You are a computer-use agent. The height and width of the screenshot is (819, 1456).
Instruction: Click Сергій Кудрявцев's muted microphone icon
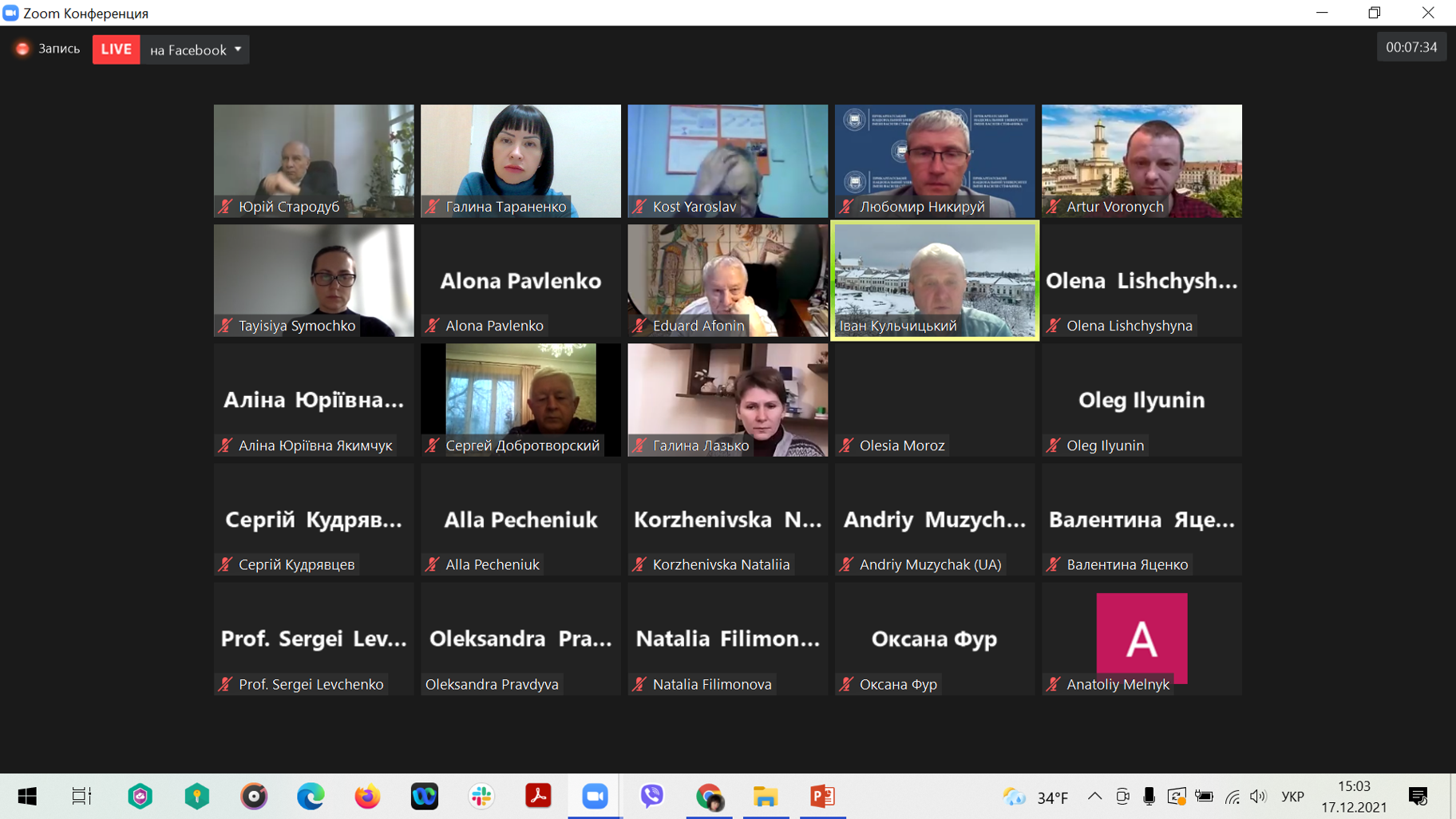(226, 564)
